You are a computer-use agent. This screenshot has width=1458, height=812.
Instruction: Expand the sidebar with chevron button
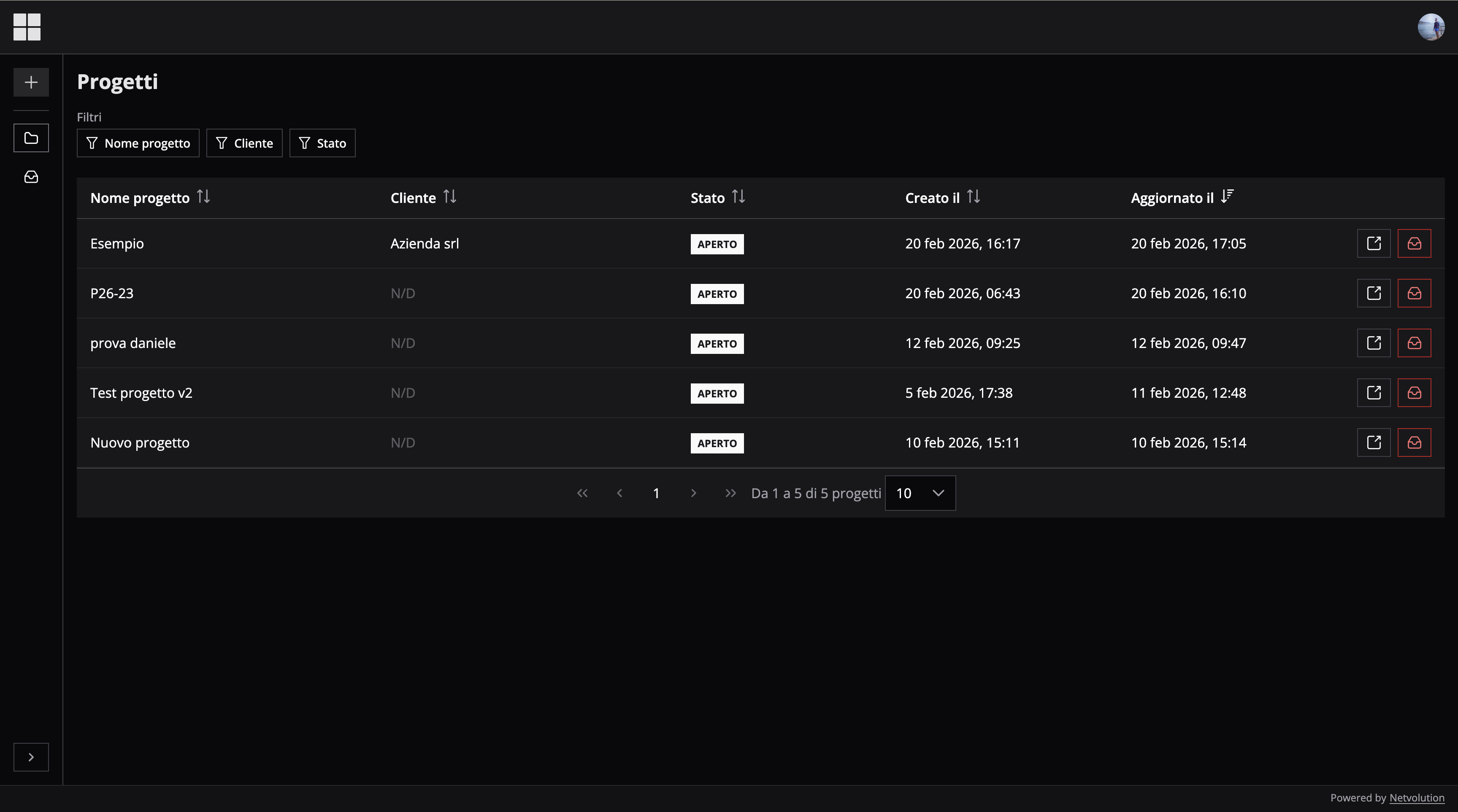click(31, 757)
